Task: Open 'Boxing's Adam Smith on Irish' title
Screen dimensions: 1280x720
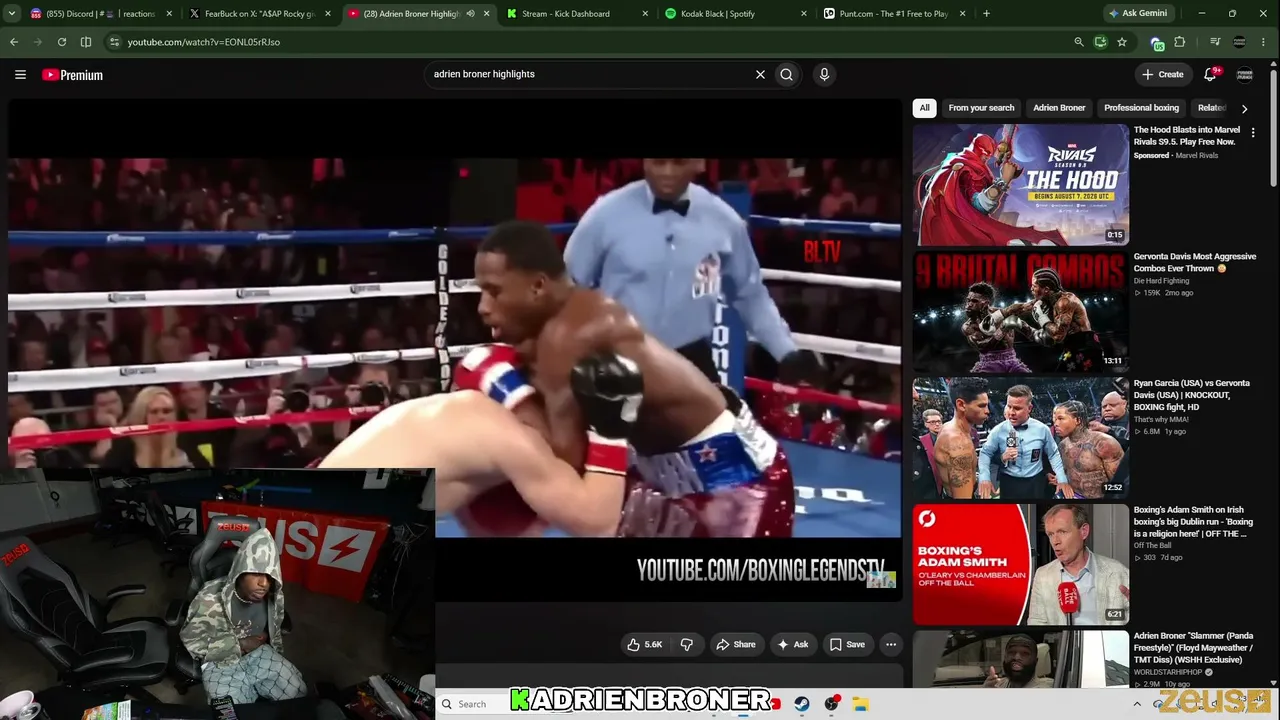Action: (1193, 521)
